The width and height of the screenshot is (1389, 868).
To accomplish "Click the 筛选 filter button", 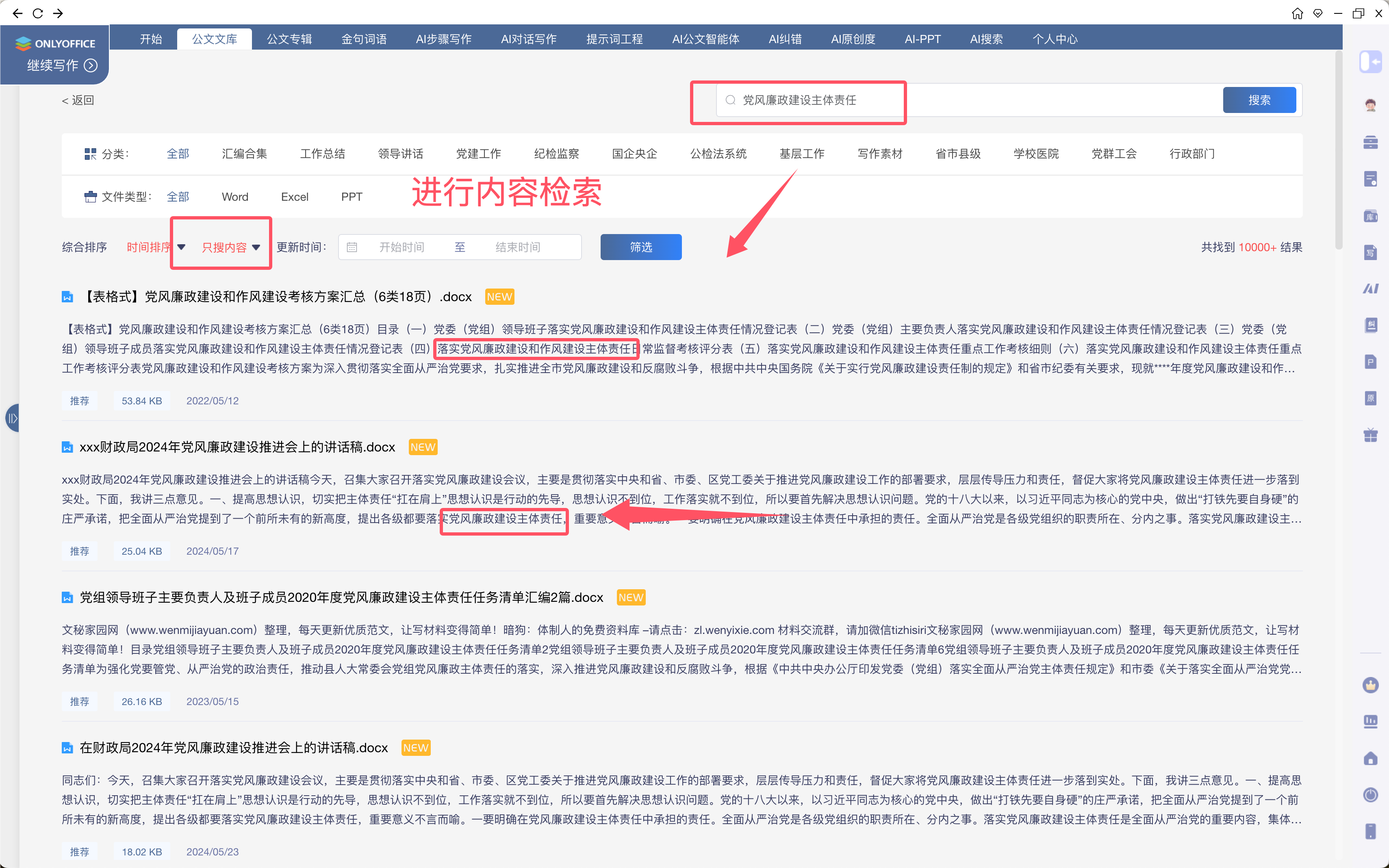I will tap(641, 247).
